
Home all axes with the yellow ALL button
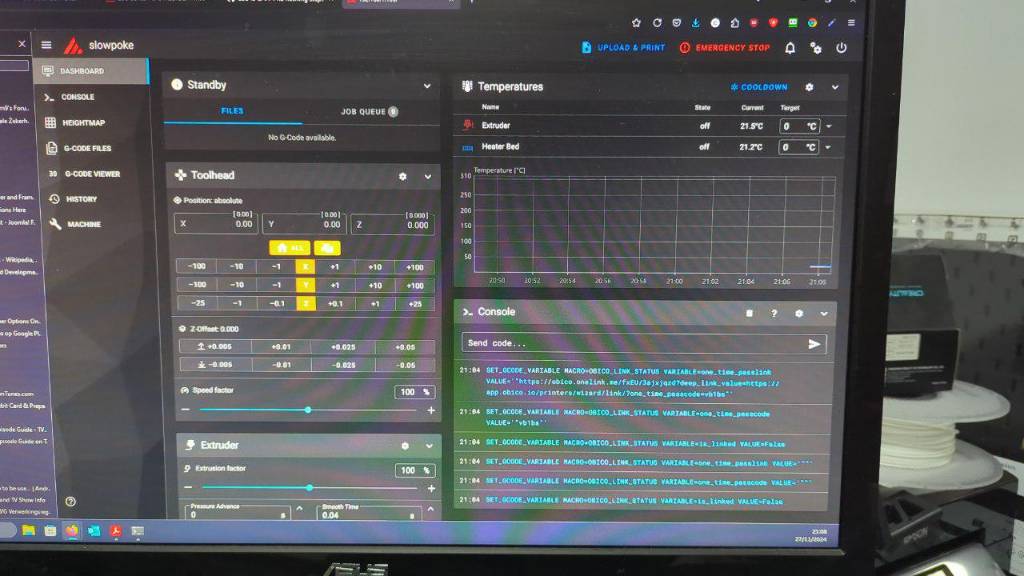[289, 247]
